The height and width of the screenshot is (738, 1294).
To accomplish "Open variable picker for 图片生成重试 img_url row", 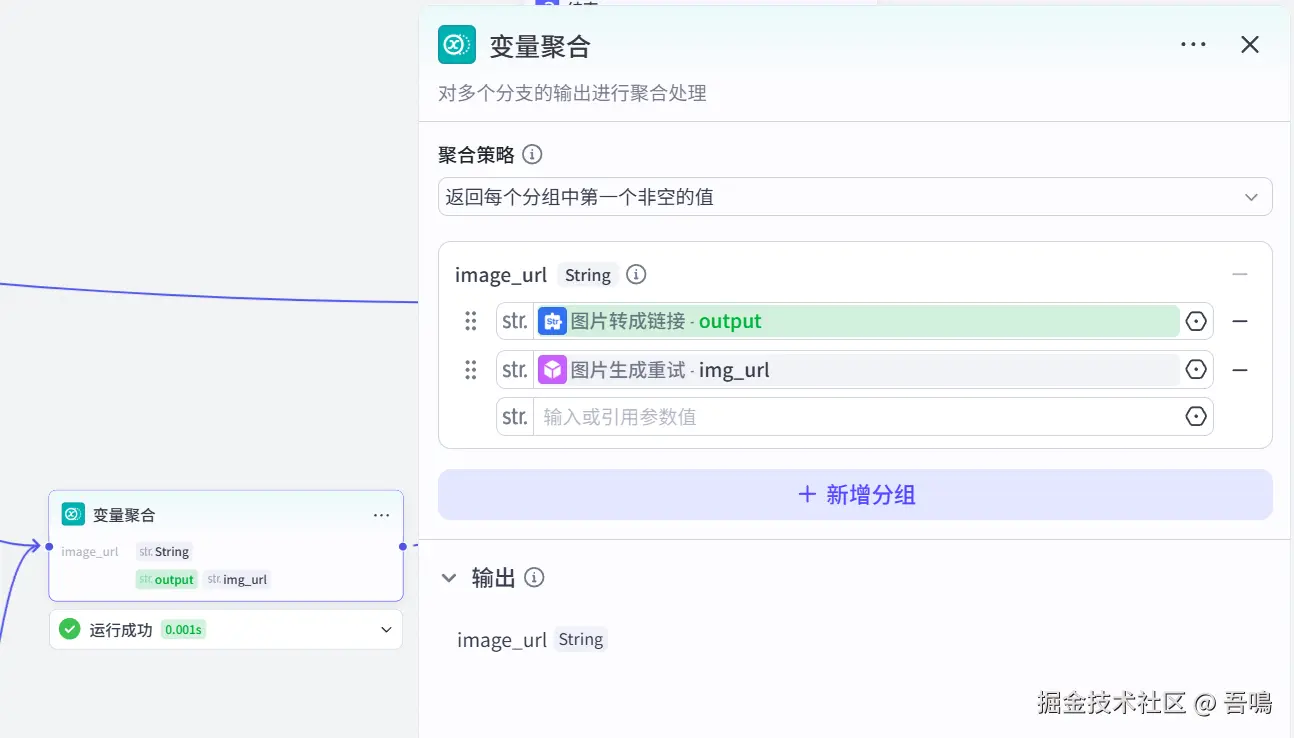I will pyautogui.click(x=1196, y=370).
